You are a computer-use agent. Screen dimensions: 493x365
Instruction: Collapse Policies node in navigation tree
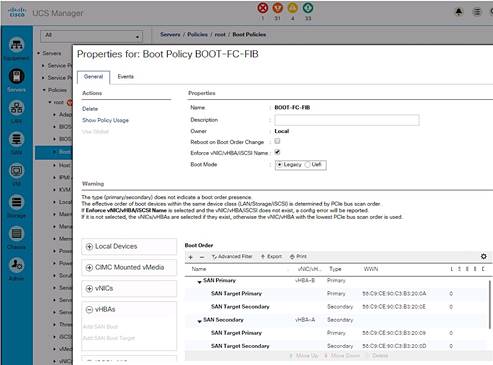click(44, 90)
